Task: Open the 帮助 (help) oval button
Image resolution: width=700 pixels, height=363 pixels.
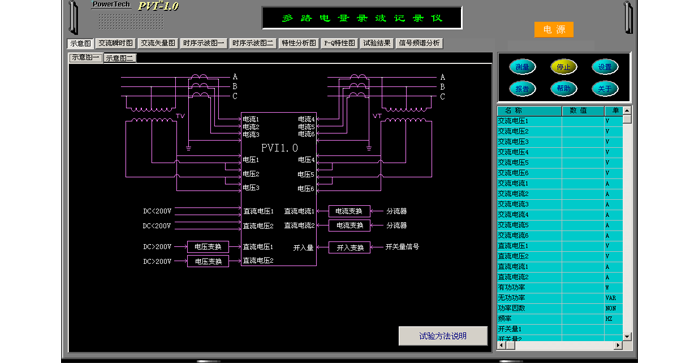Action: [564, 88]
